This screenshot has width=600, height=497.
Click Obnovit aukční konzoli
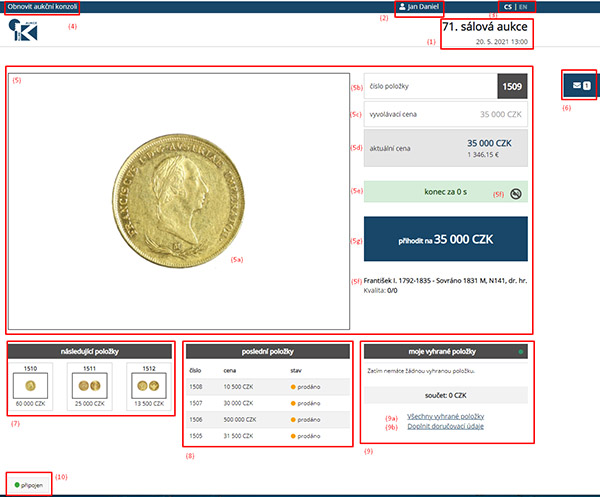click(x=42, y=7)
